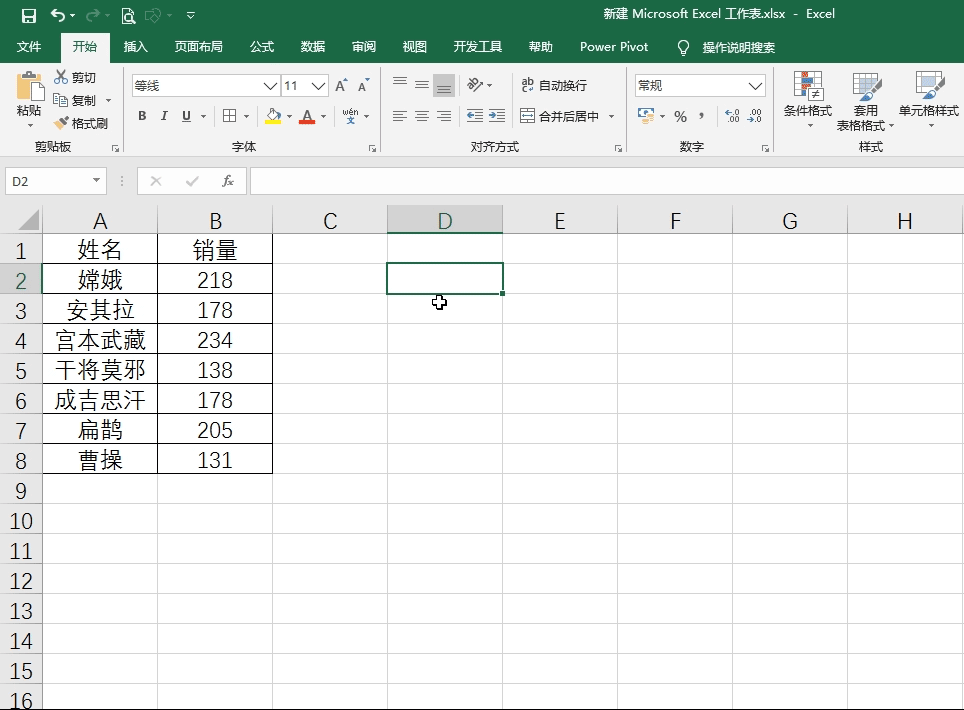Screen dimensions: 964x710
Task: Click the Save icon in quick access toolbar
Action: pyautogui.click(x=28, y=15)
